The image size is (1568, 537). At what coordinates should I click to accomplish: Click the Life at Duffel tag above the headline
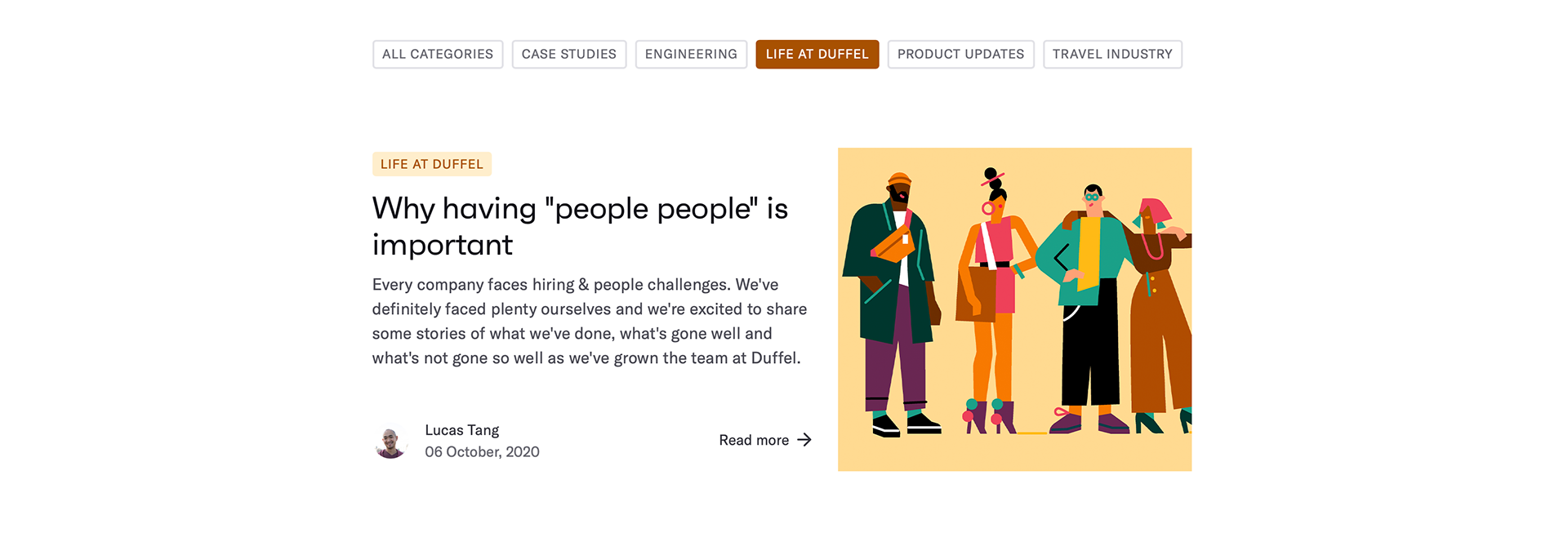pyautogui.click(x=432, y=164)
